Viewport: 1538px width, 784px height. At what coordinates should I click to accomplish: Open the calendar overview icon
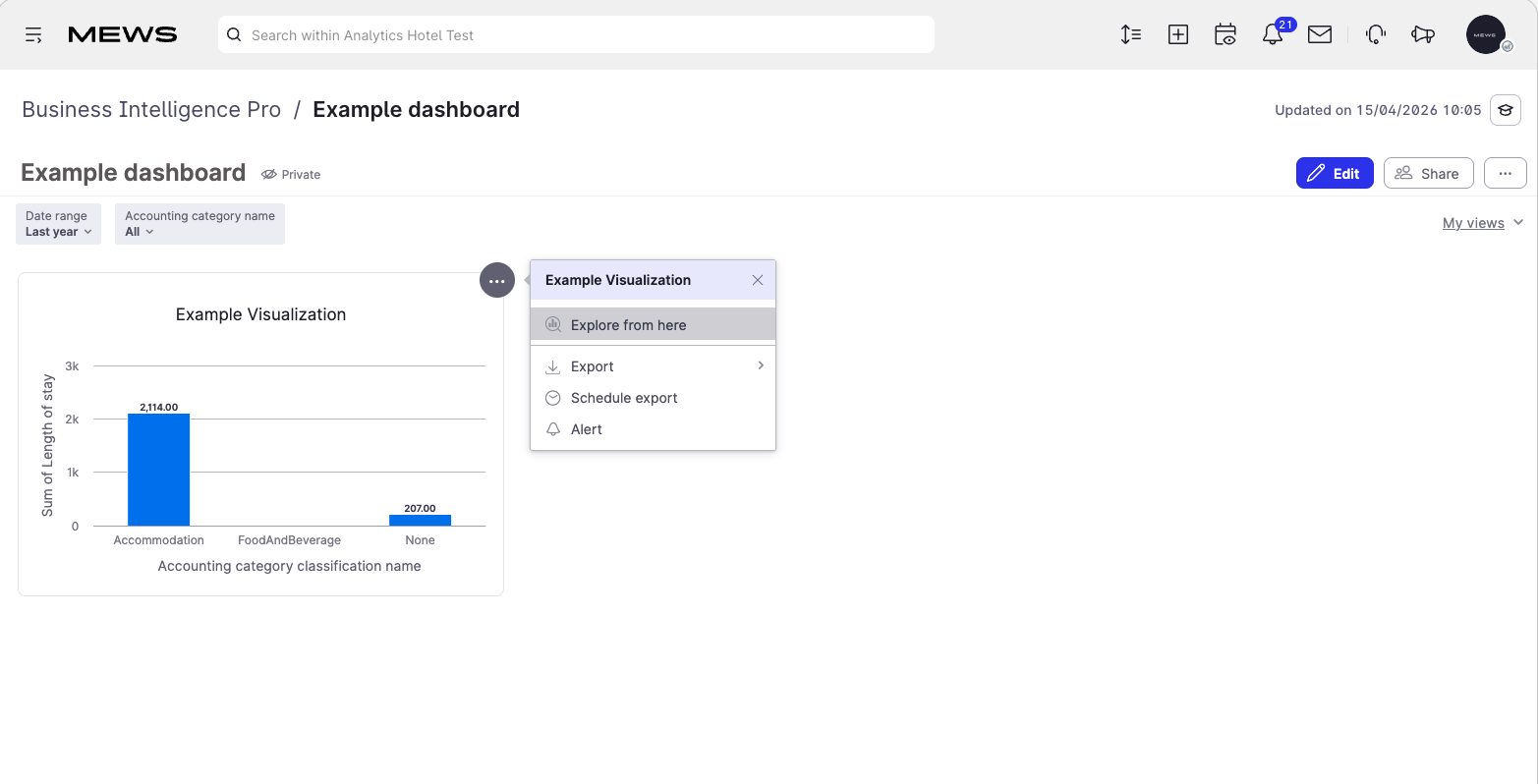pyautogui.click(x=1225, y=35)
